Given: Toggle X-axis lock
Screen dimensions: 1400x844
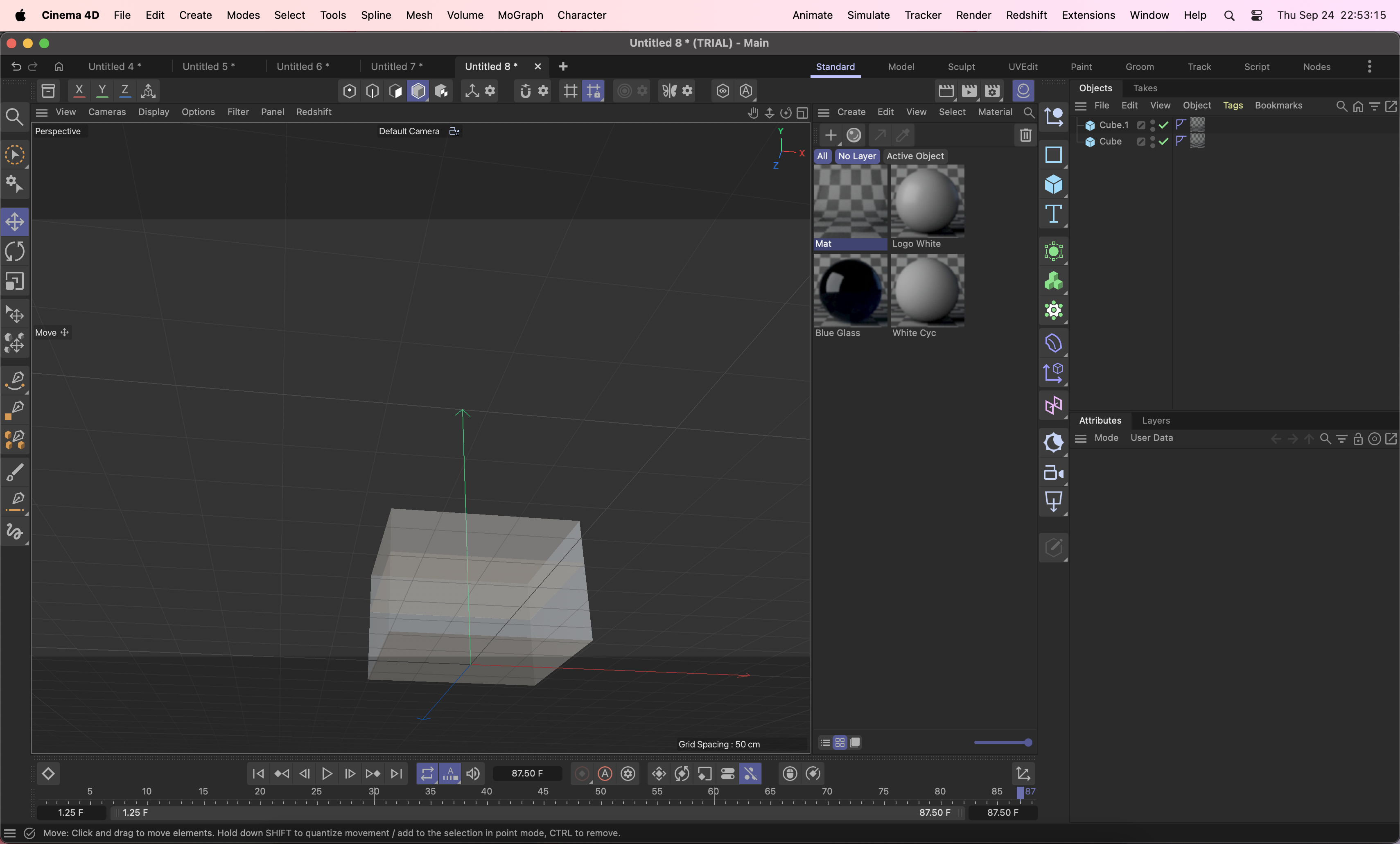Looking at the screenshot, I should [79, 91].
